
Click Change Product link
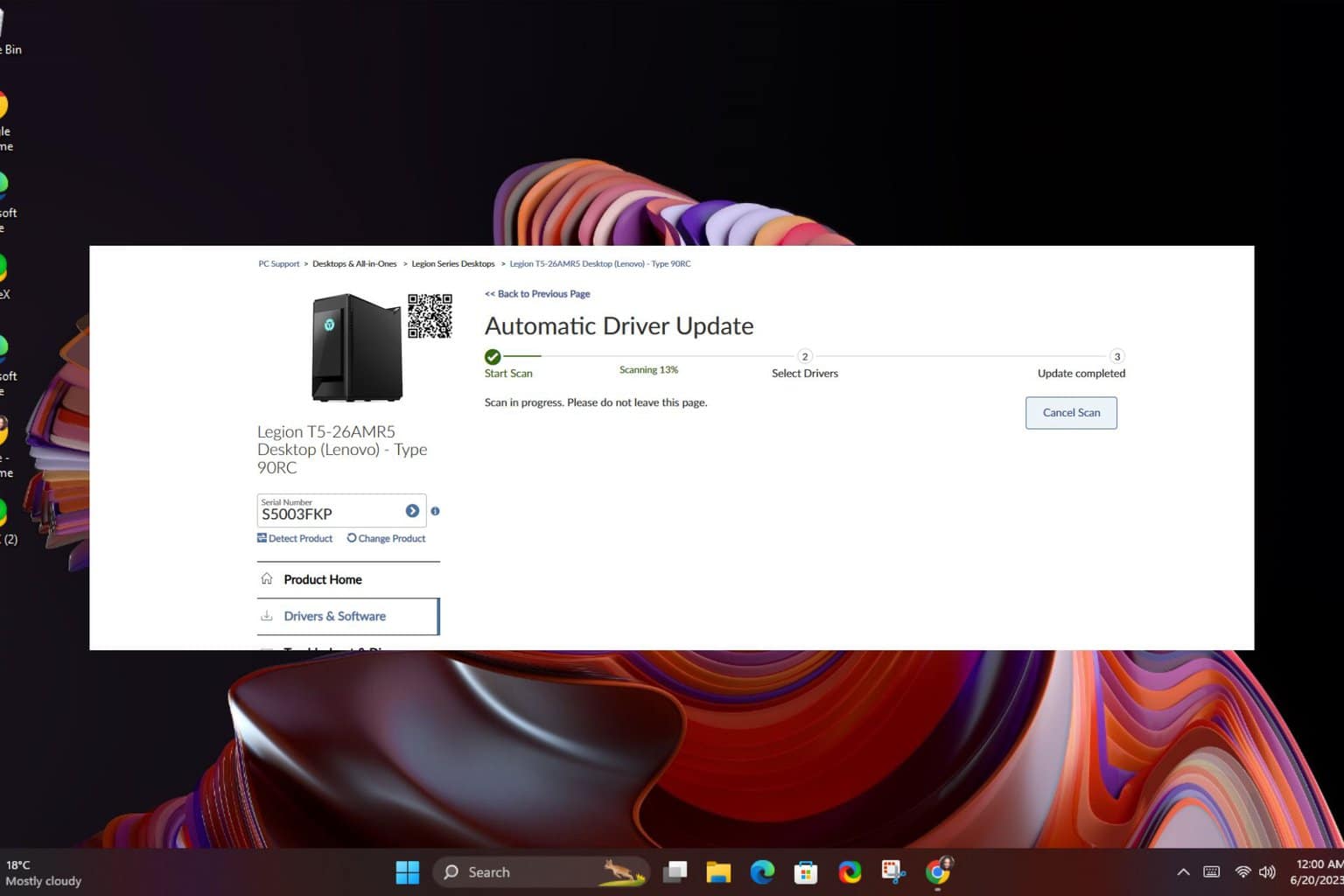(x=386, y=538)
